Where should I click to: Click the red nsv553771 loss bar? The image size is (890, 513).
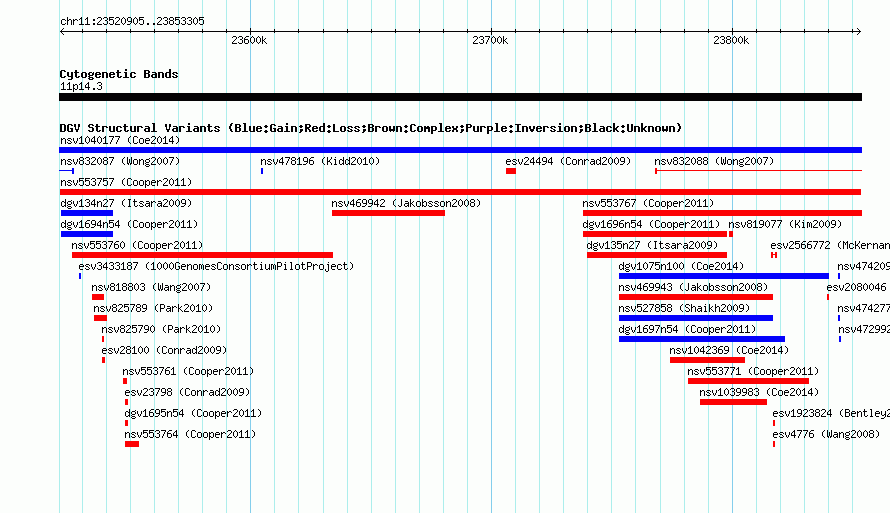click(x=748, y=381)
